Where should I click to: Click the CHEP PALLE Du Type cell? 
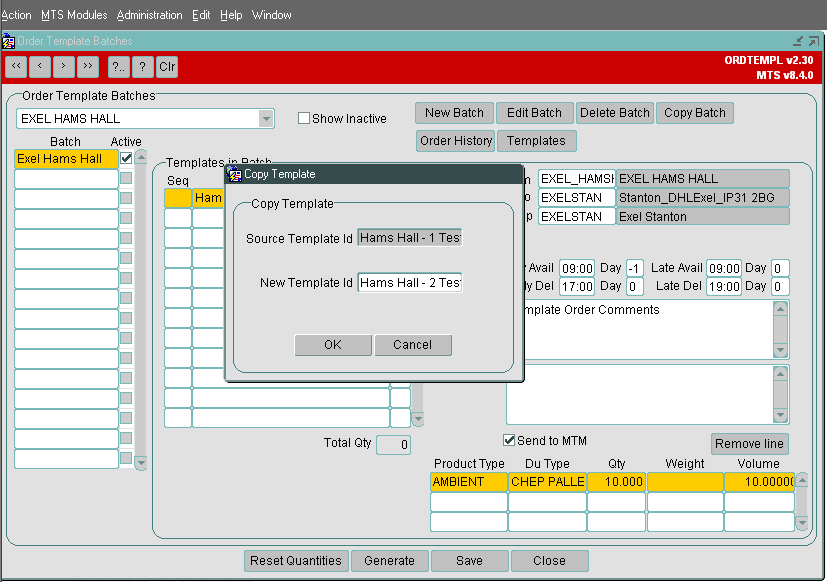click(547, 482)
